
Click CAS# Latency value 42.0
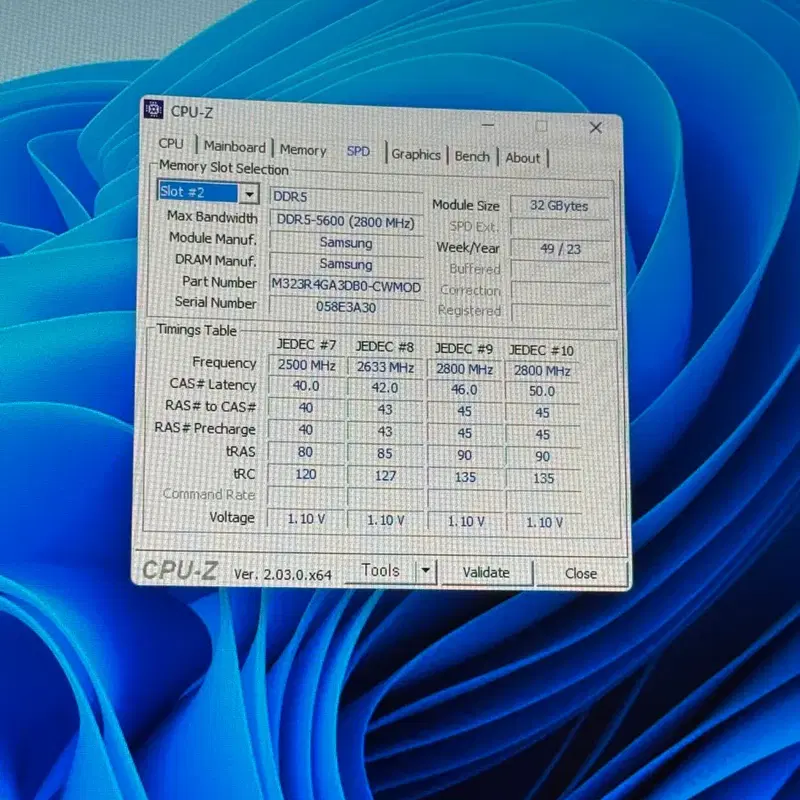pos(385,388)
